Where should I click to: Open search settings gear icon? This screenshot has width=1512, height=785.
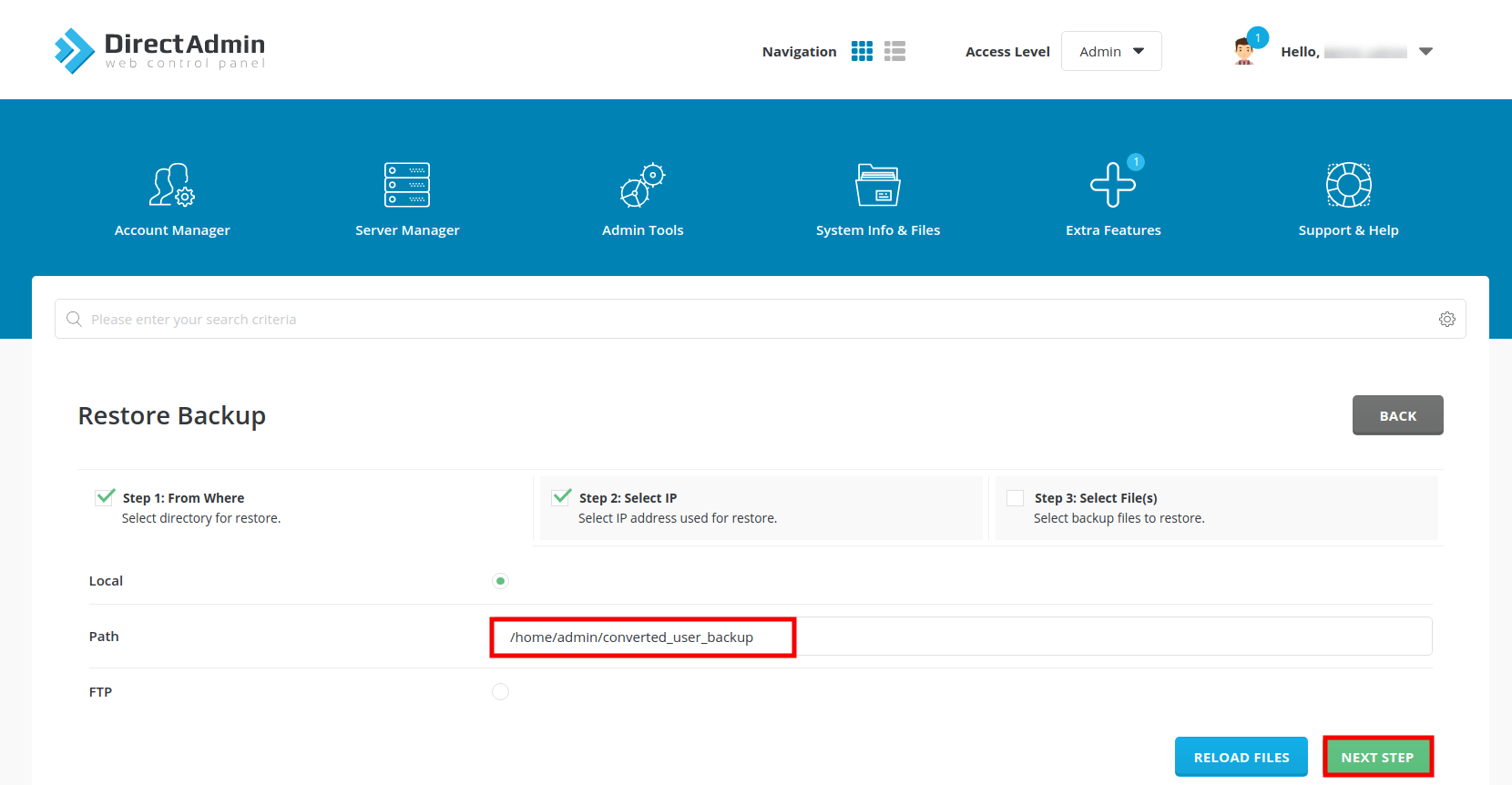tap(1447, 319)
